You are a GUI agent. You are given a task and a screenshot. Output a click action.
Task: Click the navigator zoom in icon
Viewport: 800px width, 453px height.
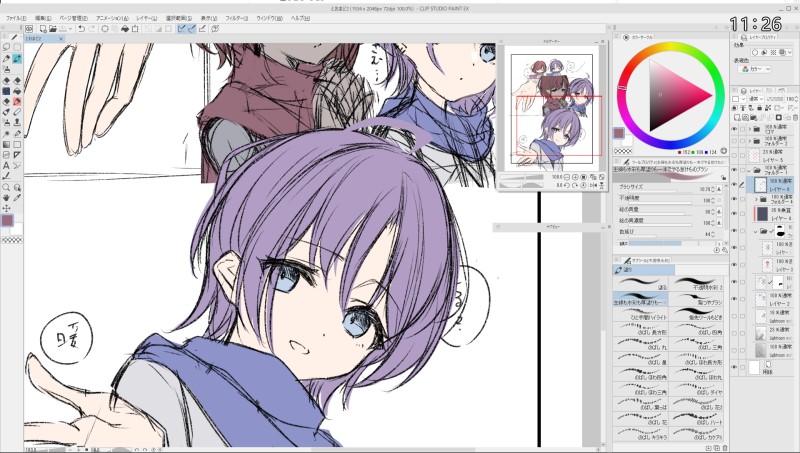575,177
